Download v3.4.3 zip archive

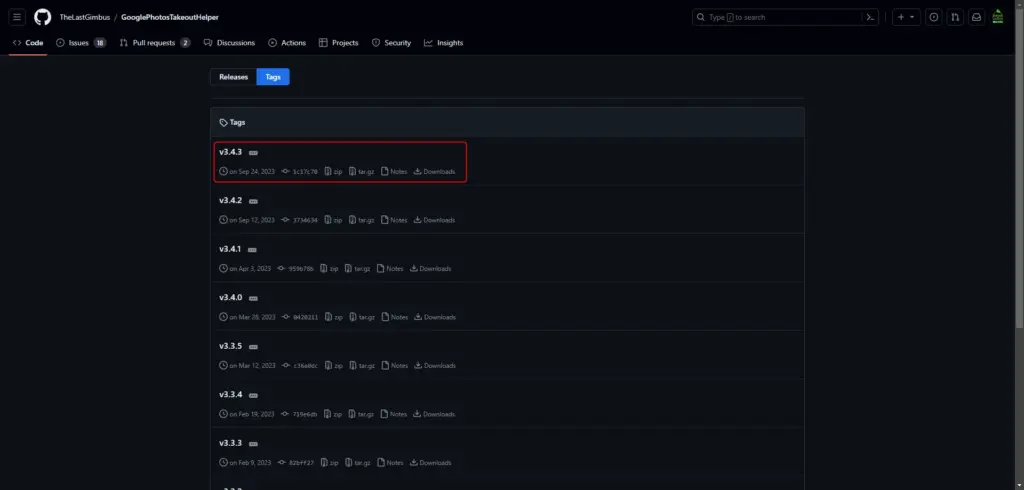coord(333,172)
